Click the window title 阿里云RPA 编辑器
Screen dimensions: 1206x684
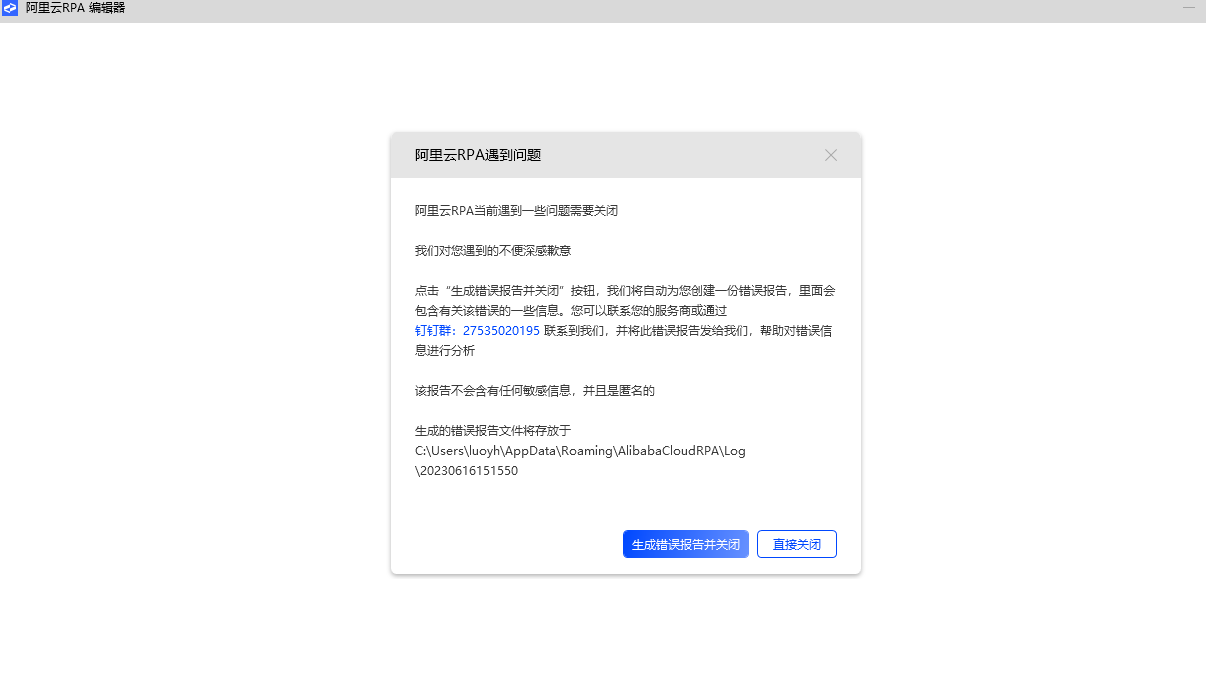point(75,8)
